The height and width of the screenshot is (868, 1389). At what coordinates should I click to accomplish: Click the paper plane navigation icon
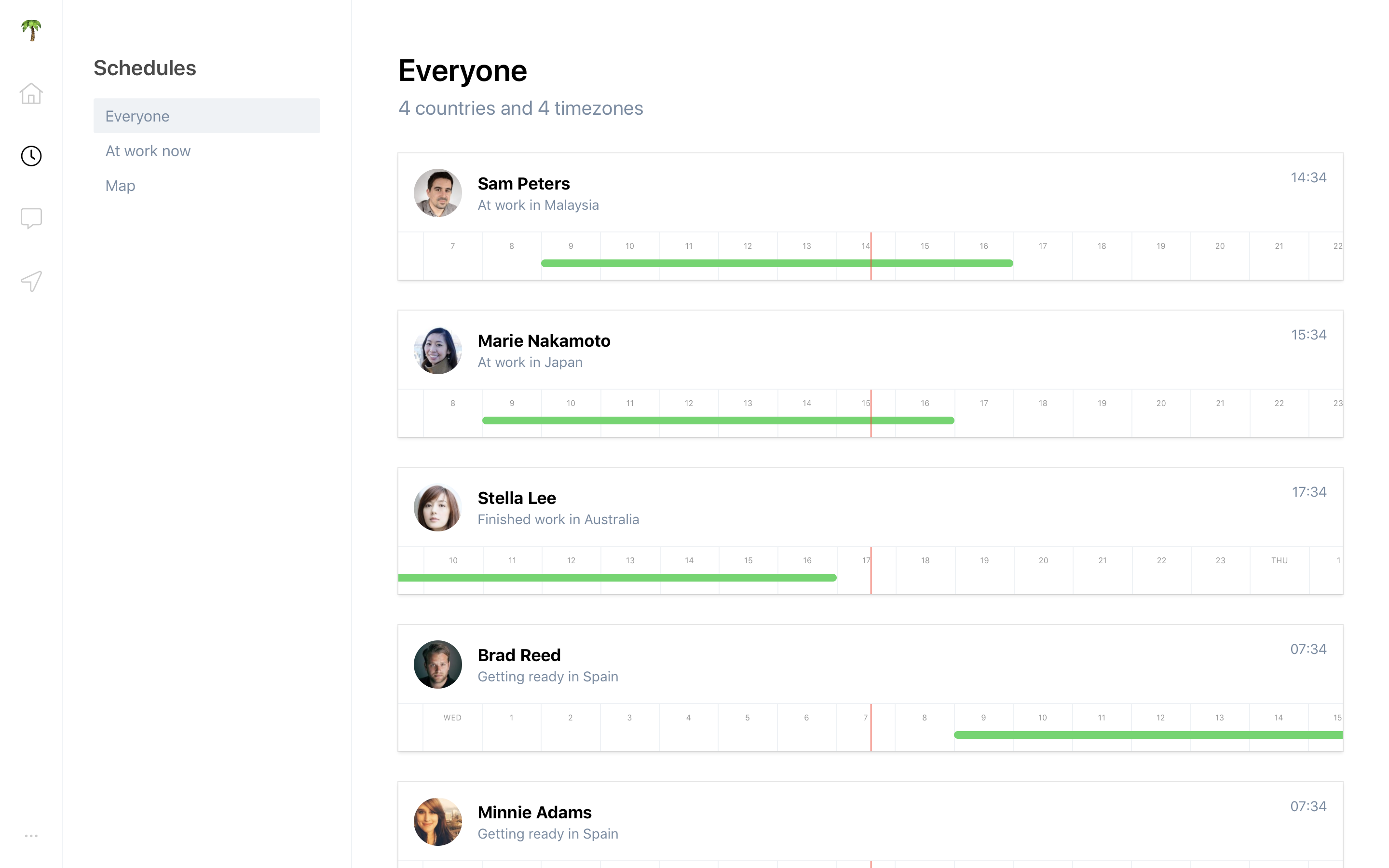[31, 281]
